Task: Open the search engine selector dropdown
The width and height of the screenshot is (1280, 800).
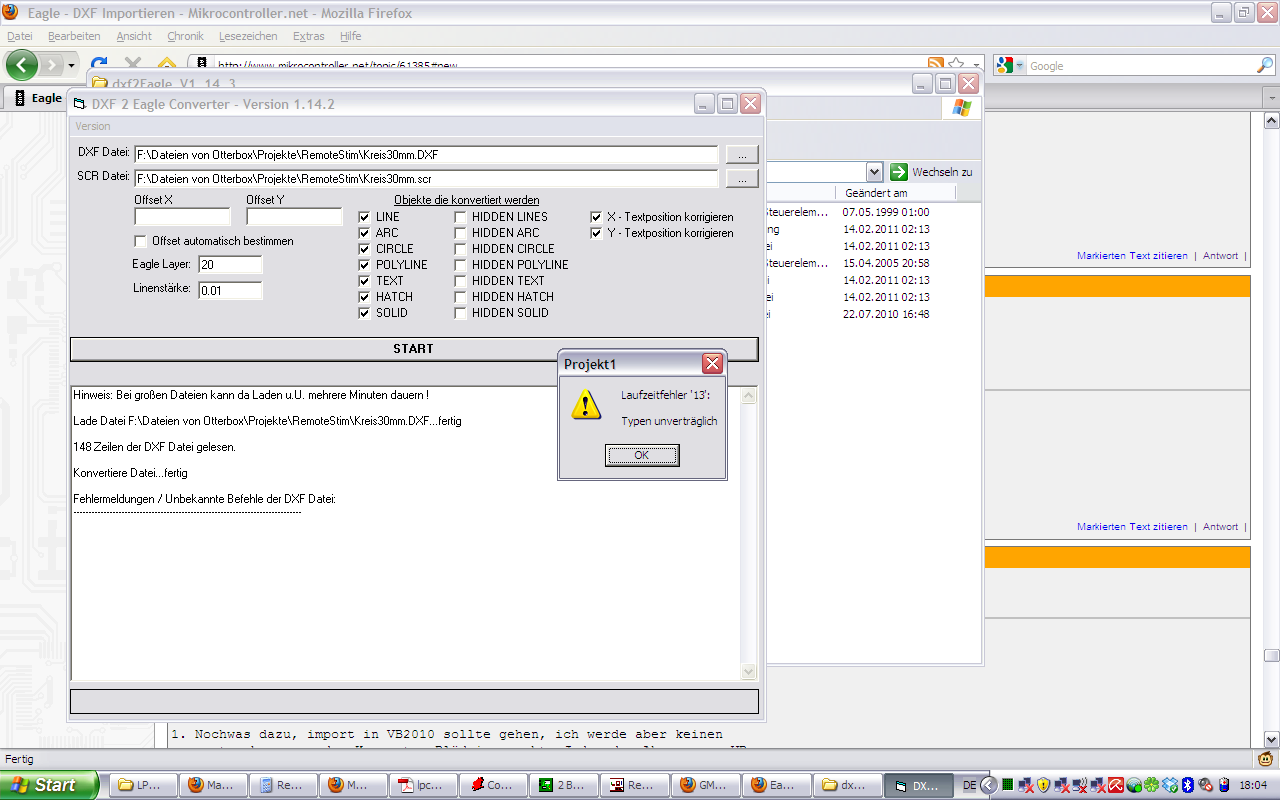Action: pyautogui.click(x=1020, y=66)
